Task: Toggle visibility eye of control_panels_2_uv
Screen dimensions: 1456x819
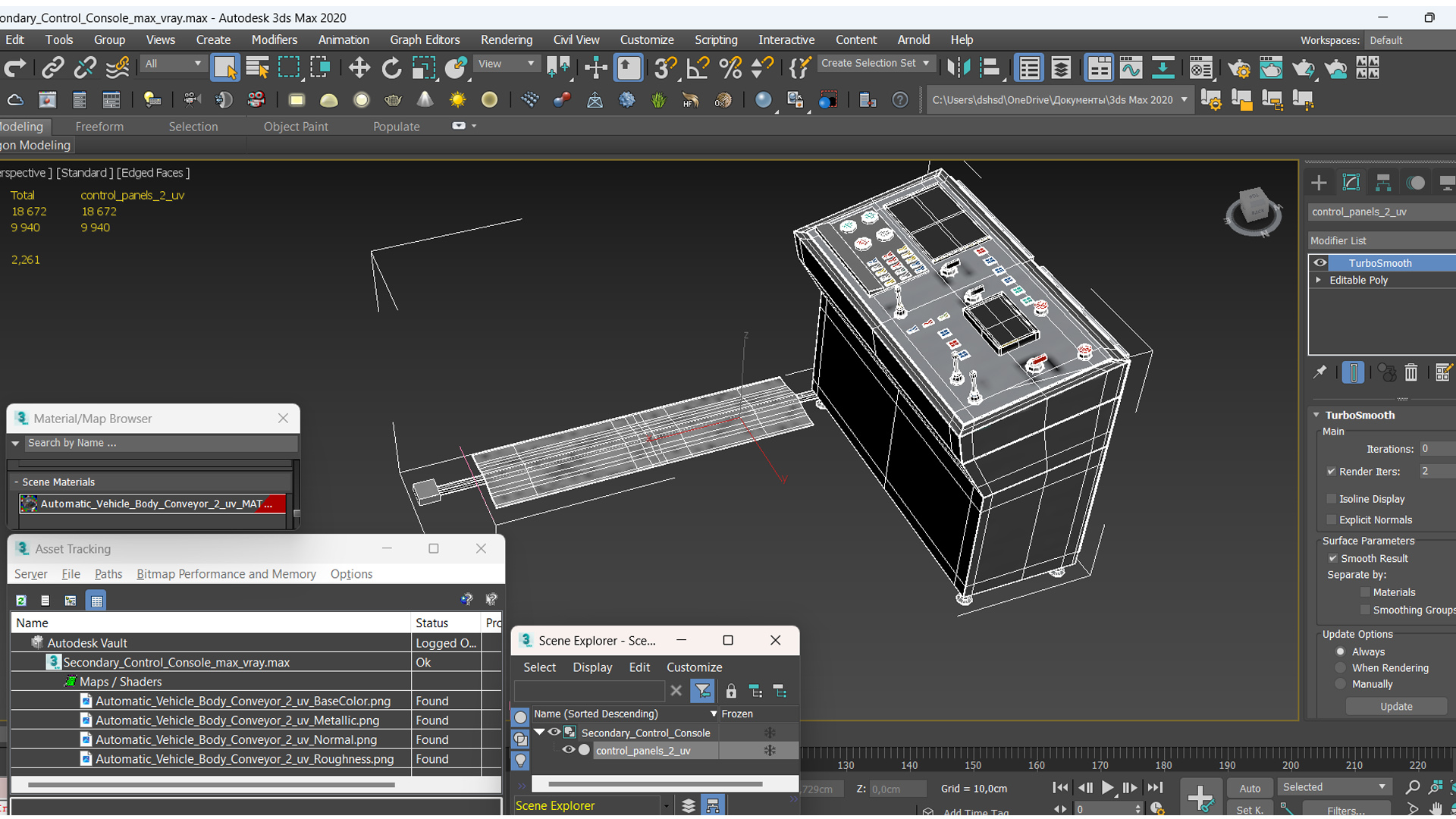Action: click(568, 750)
